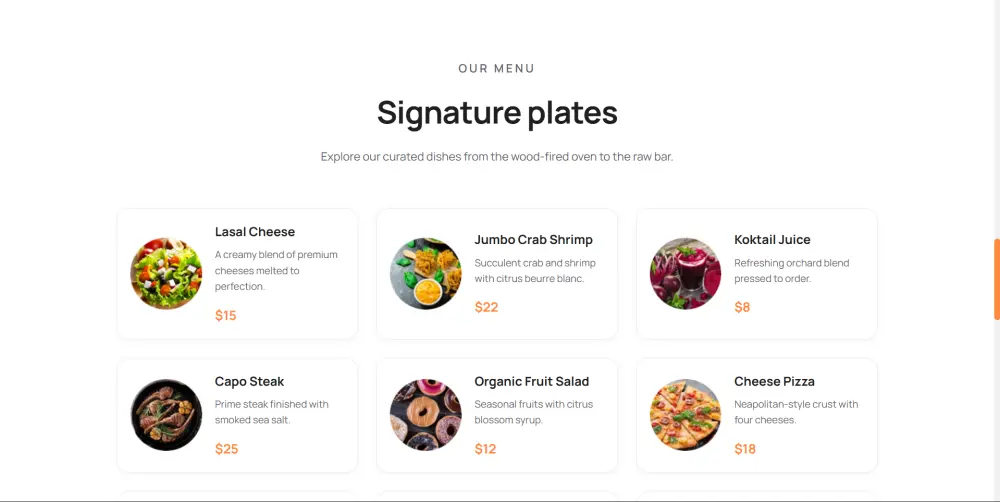Click the Cheese Pizza heading

(774, 382)
